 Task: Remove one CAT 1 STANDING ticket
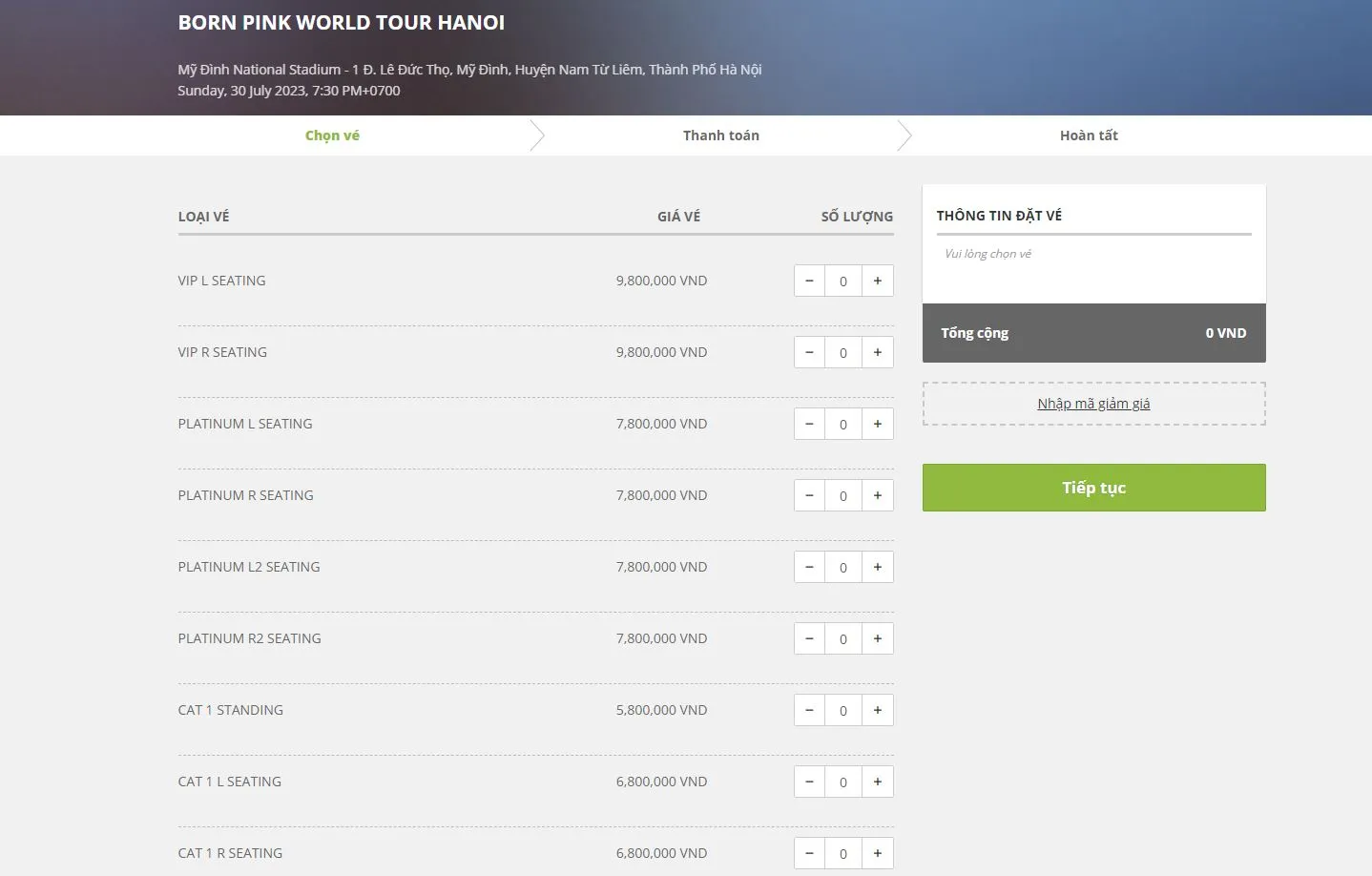pyautogui.click(x=809, y=710)
